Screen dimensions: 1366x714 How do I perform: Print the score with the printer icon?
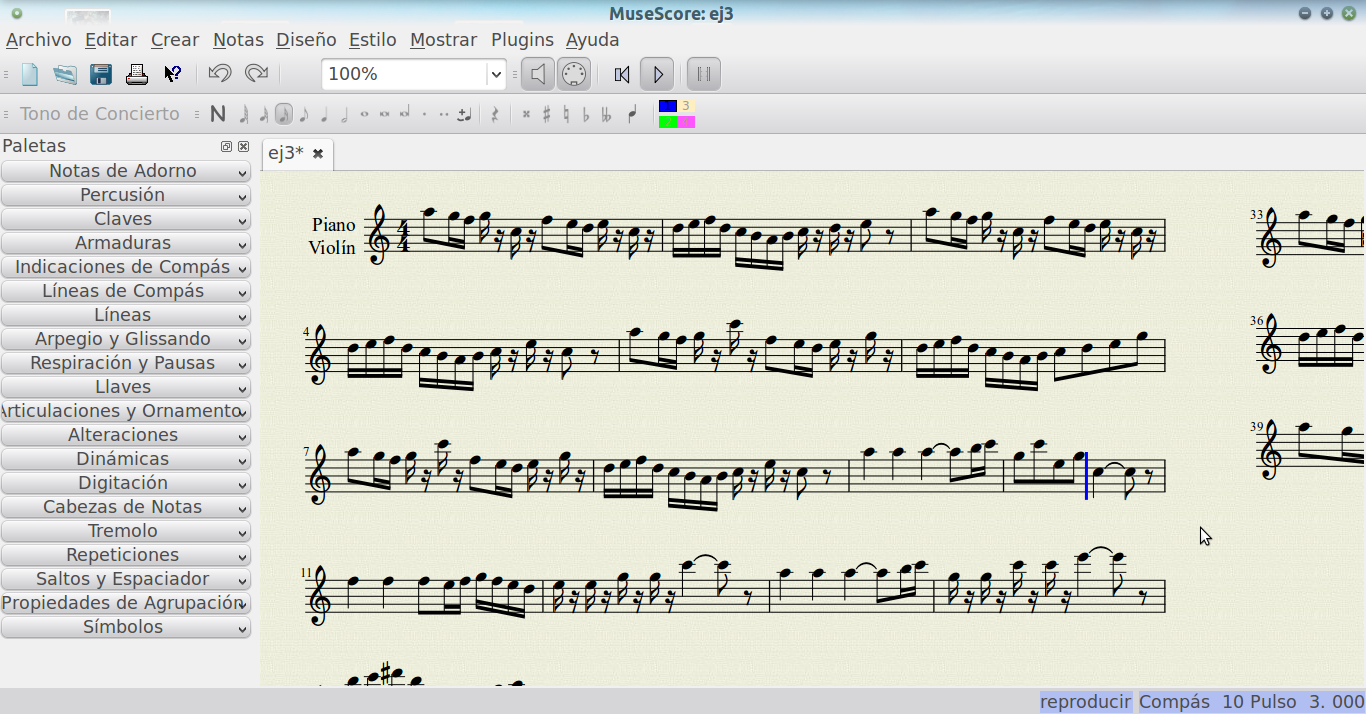tap(136, 74)
